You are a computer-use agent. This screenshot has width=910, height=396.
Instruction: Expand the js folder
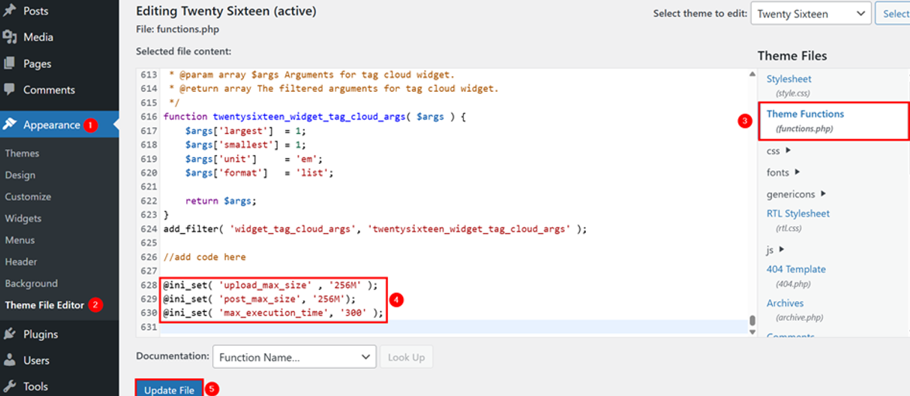pyautogui.click(x=775, y=250)
